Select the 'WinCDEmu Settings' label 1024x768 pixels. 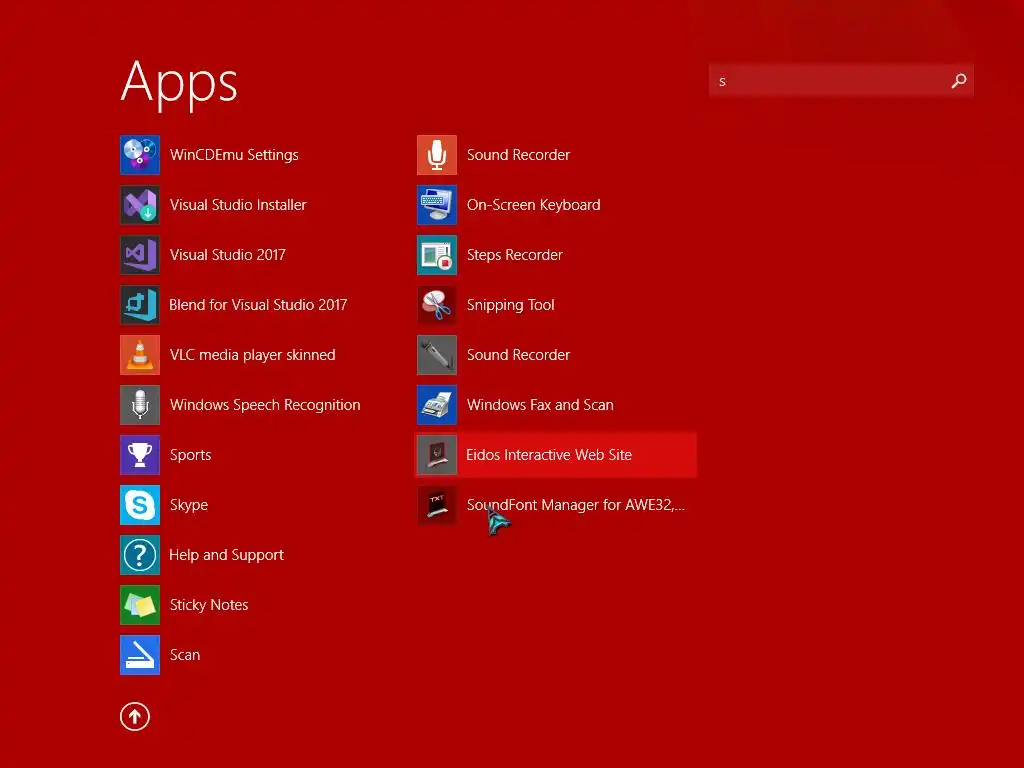234,155
